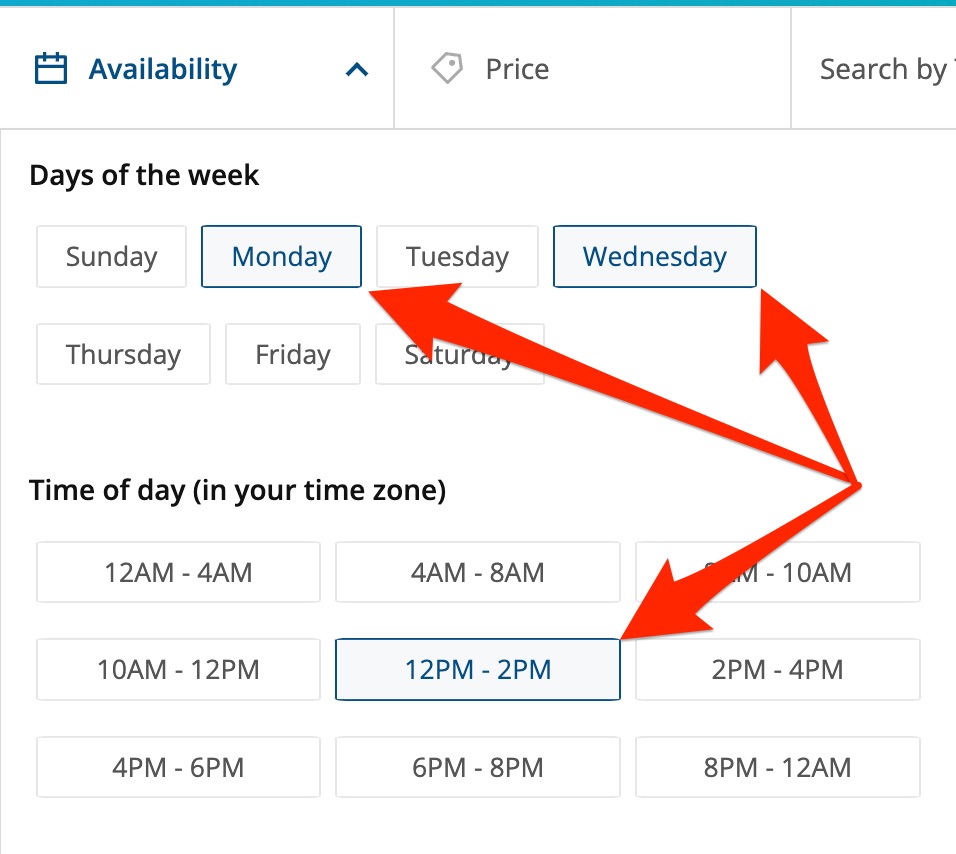
Task: Click the price tag icon
Action: [447, 69]
